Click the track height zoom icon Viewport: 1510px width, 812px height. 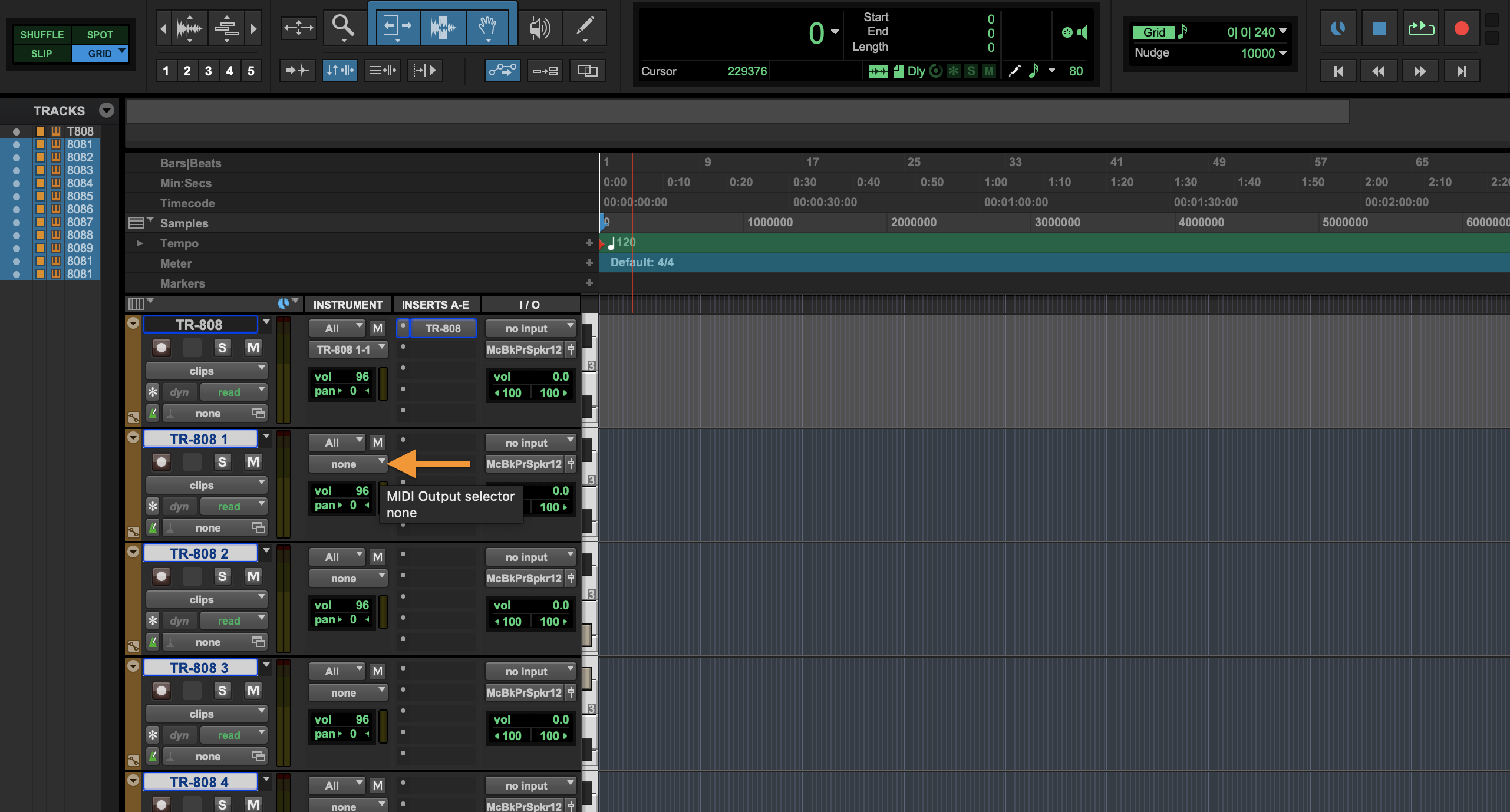click(x=226, y=28)
